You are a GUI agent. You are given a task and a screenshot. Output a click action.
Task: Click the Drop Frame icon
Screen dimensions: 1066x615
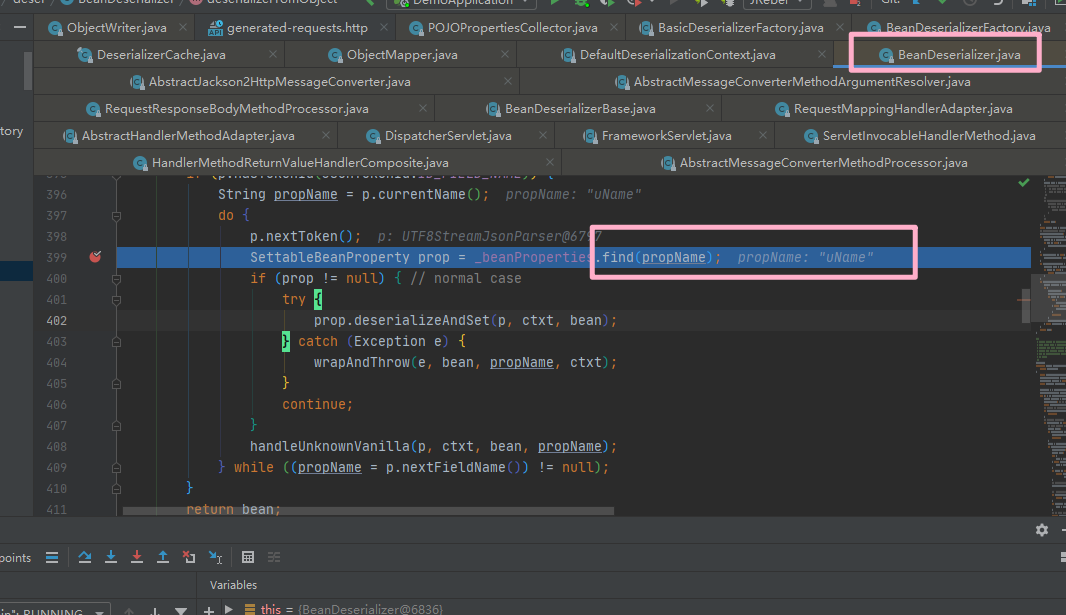189,558
